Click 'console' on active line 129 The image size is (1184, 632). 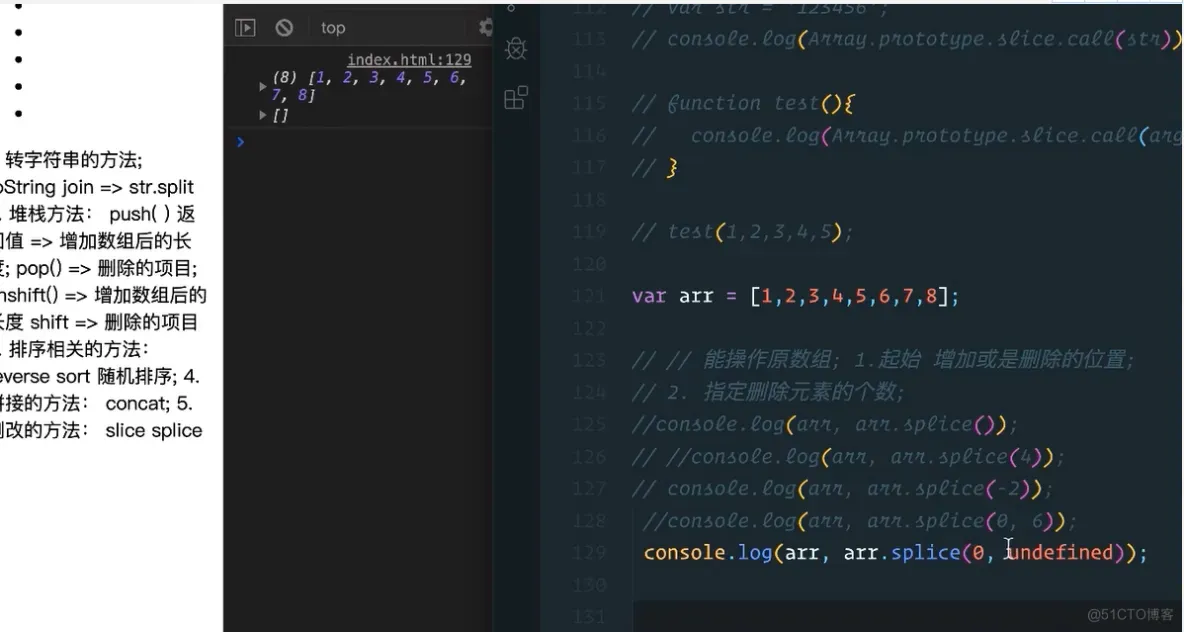684,553
